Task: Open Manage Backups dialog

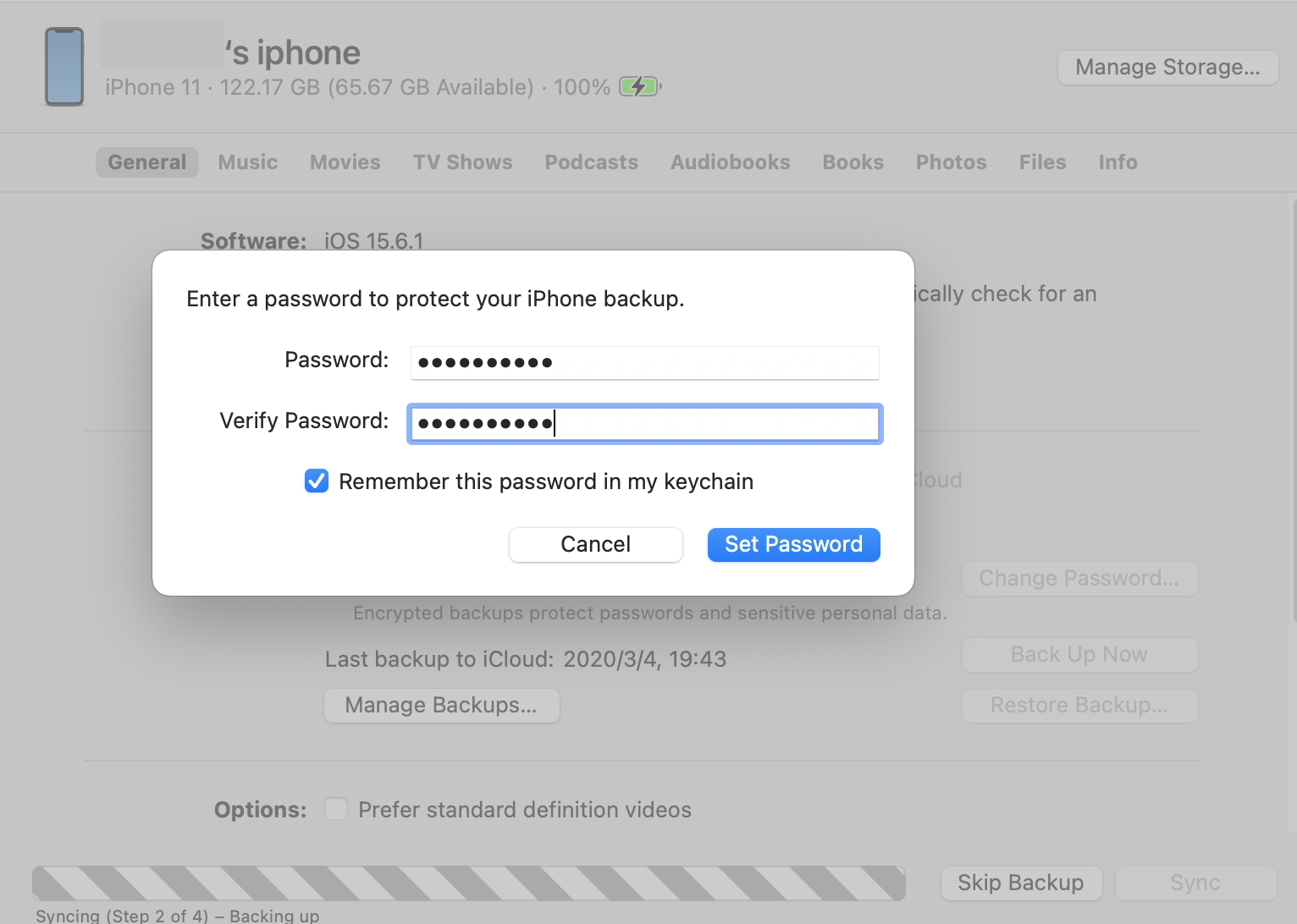Action: click(x=441, y=706)
